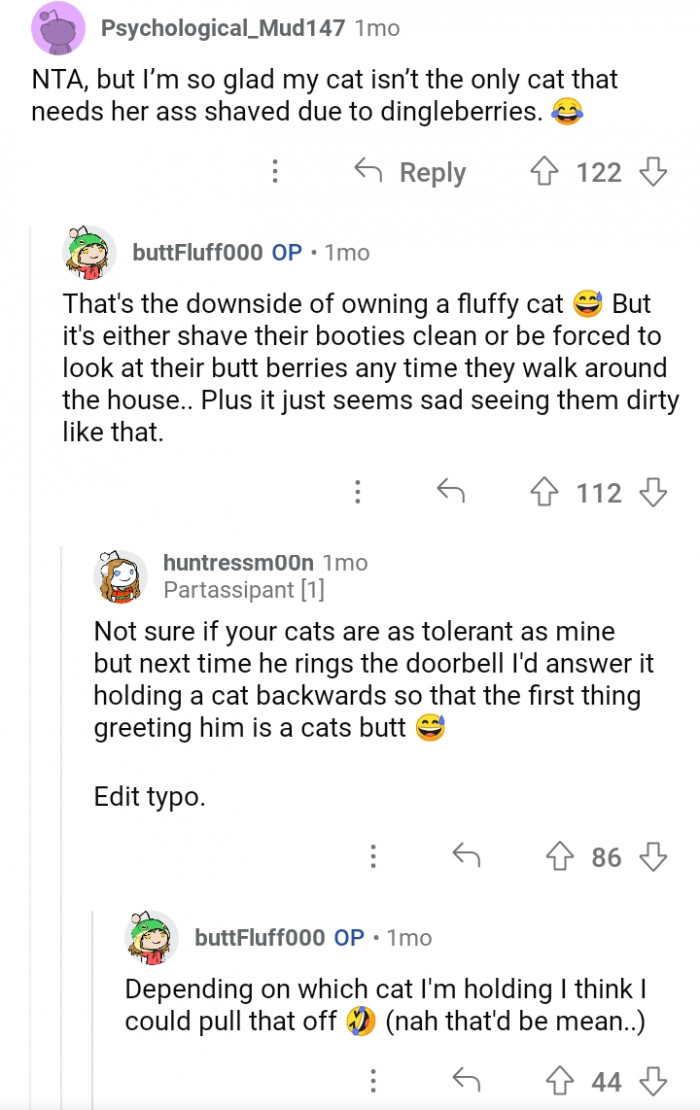This screenshot has height=1110, width=700.
Task: Downvote huntressm00n's 86-vote comment
Action: 653,856
